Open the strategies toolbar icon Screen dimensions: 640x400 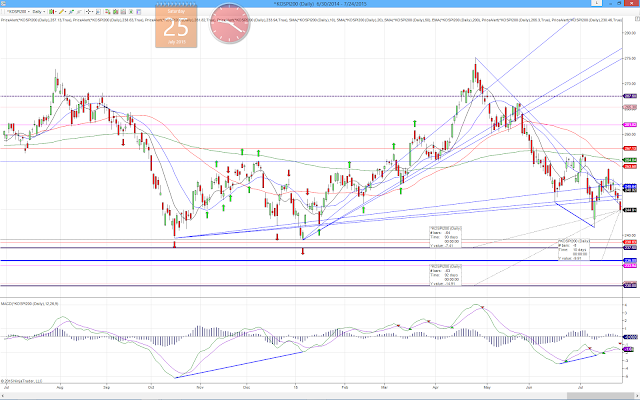[x=131, y=12]
